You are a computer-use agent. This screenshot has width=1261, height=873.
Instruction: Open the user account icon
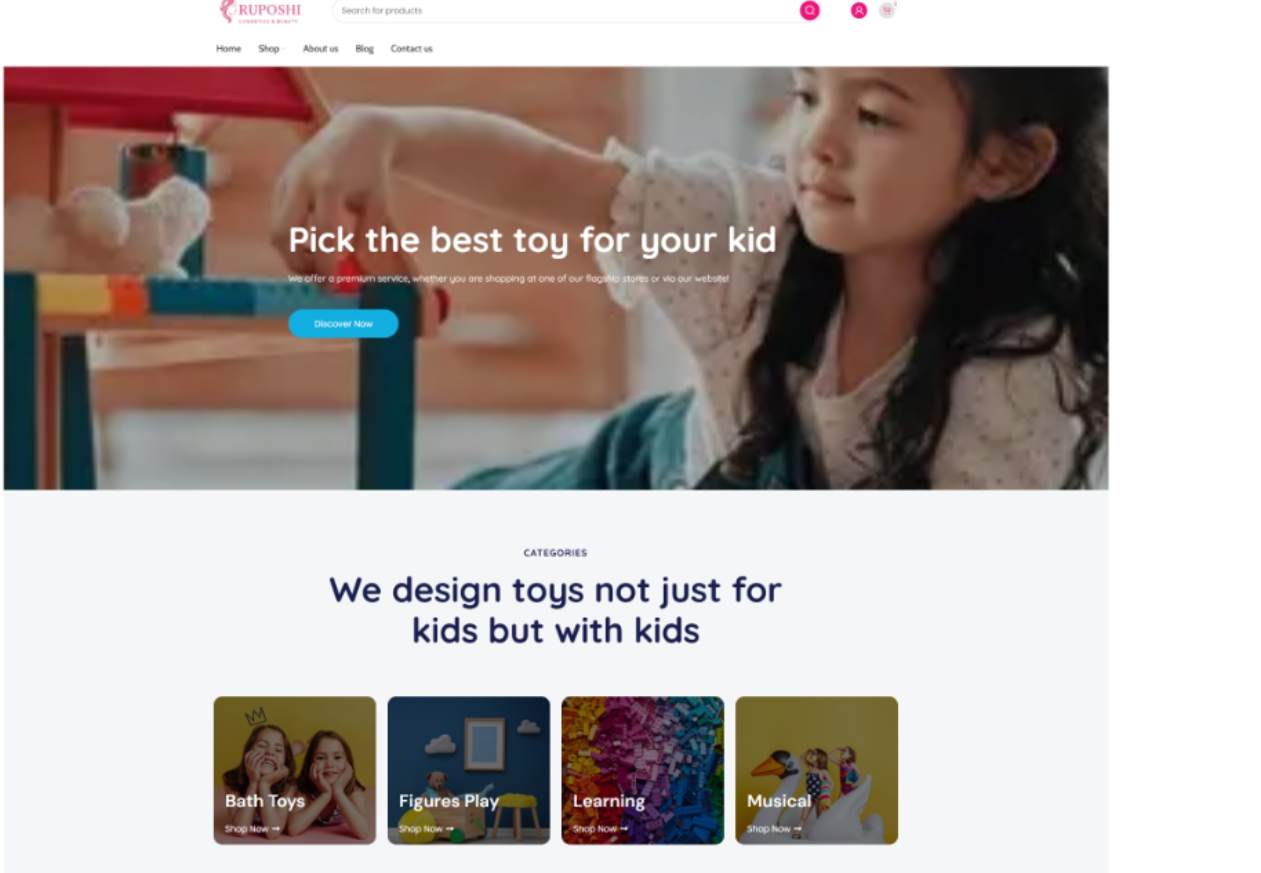pyautogui.click(x=858, y=10)
